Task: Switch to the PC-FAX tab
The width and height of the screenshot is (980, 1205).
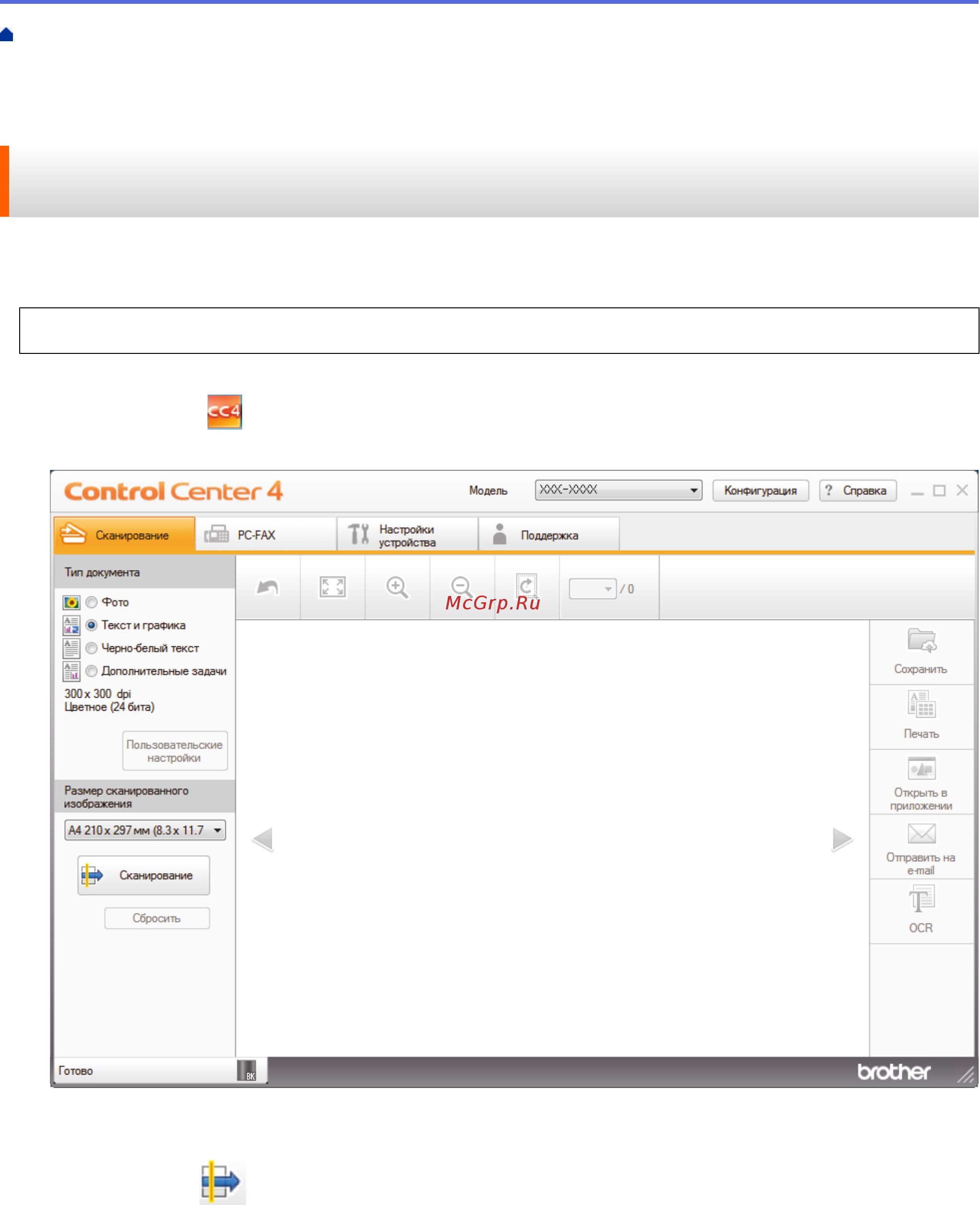Action: (266, 534)
